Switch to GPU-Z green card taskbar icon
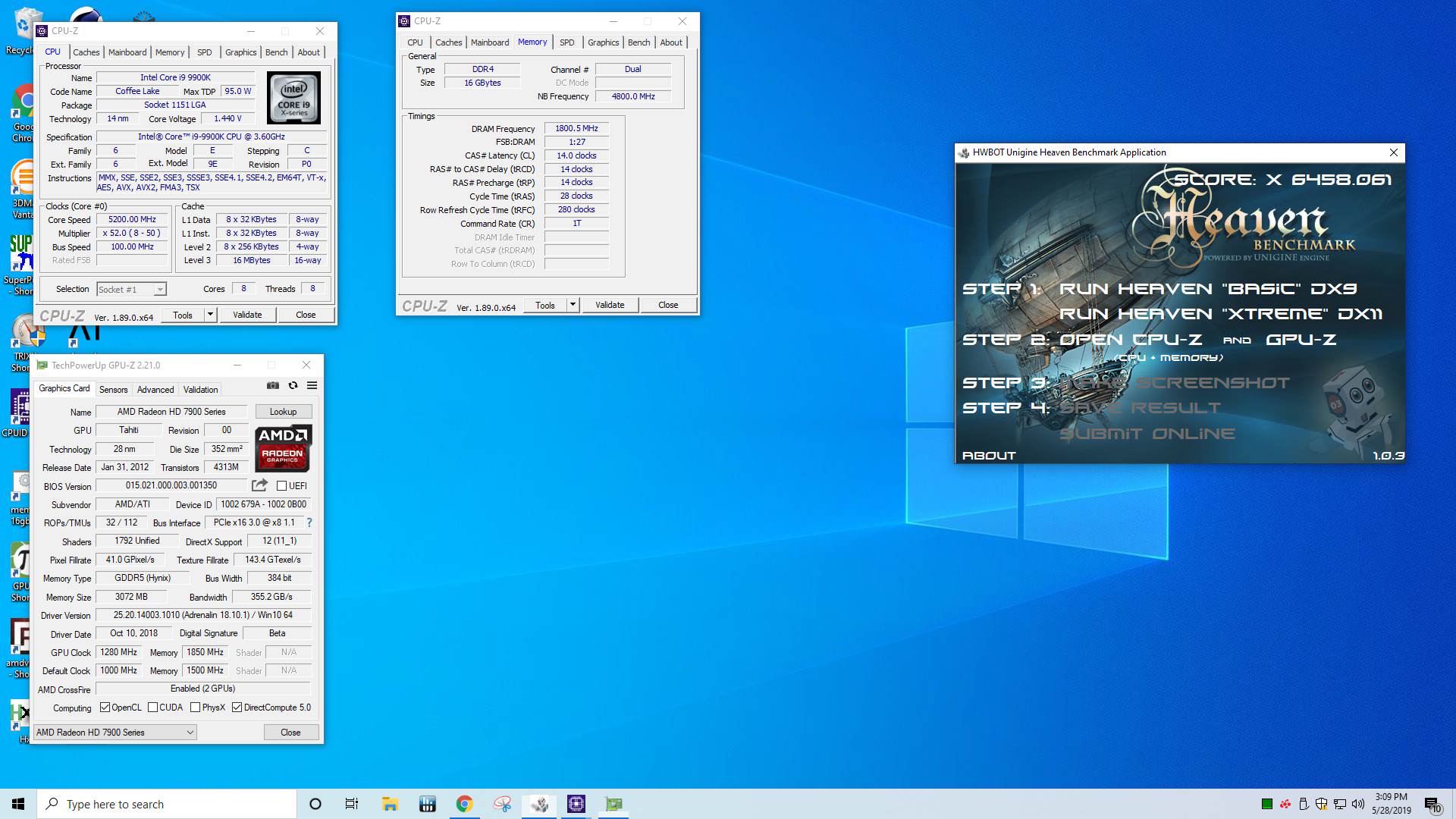1456x819 pixels. [613, 804]
